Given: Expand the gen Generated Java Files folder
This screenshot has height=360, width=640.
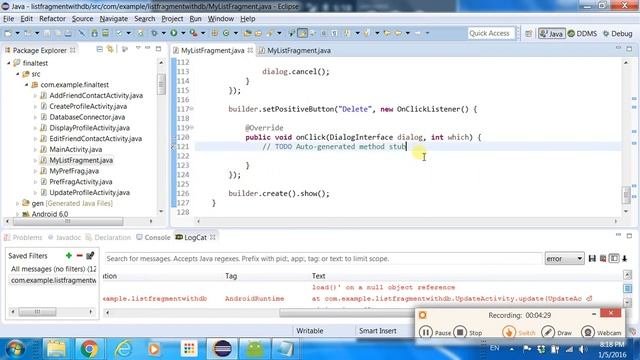Looking at the screenshot, I should [x=18, y=203].
